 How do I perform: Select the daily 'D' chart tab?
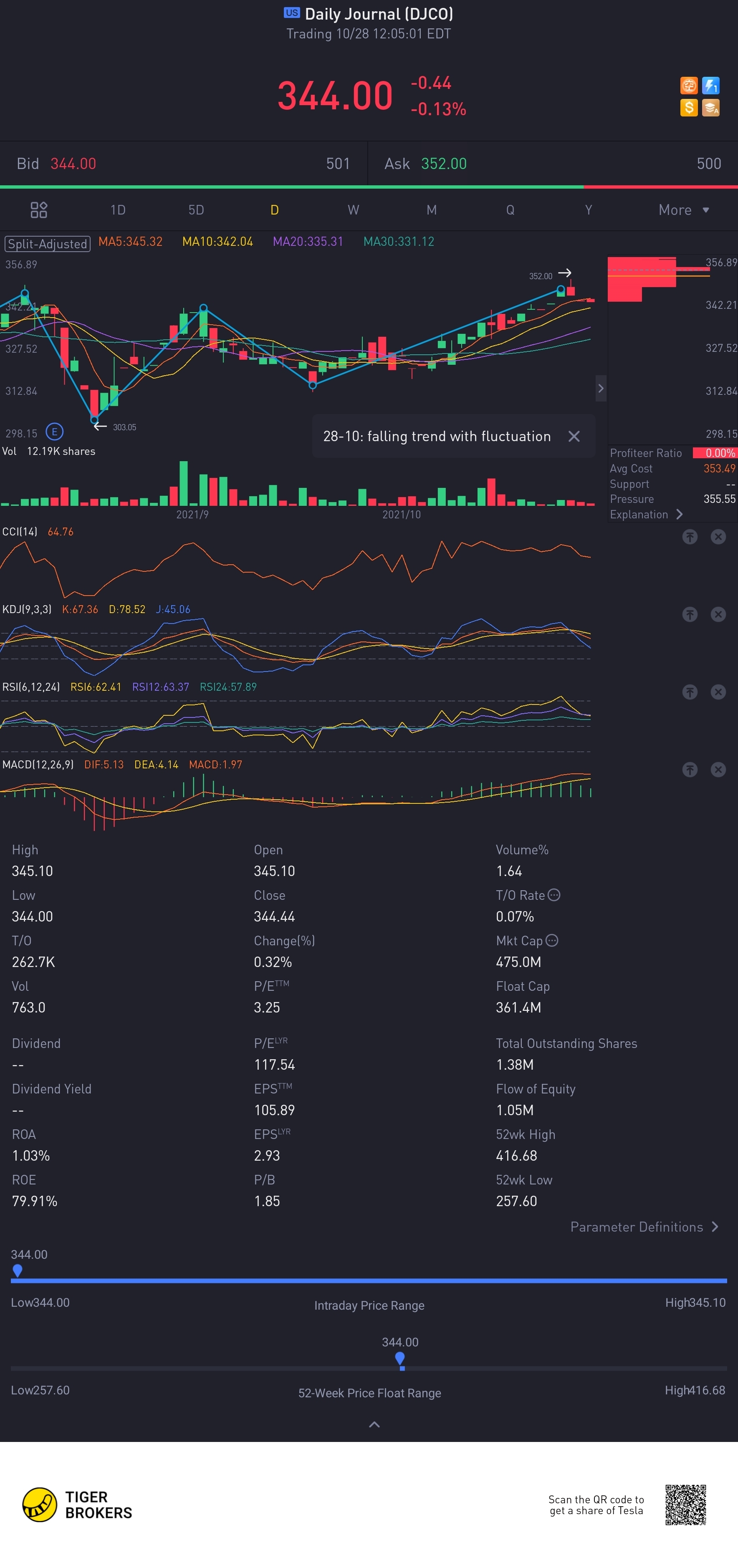[275, 210]
